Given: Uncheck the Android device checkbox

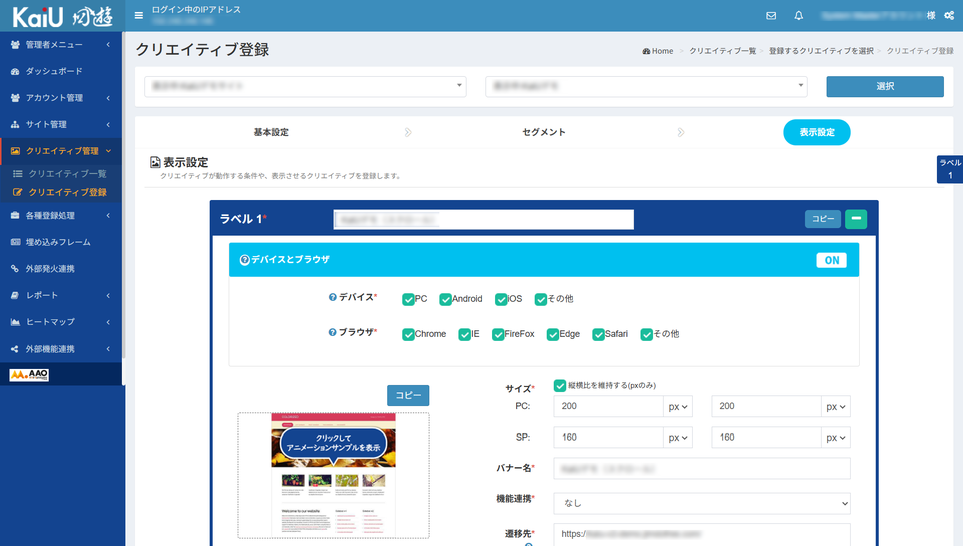Looking at the screenshot, I should coord(445,299).
